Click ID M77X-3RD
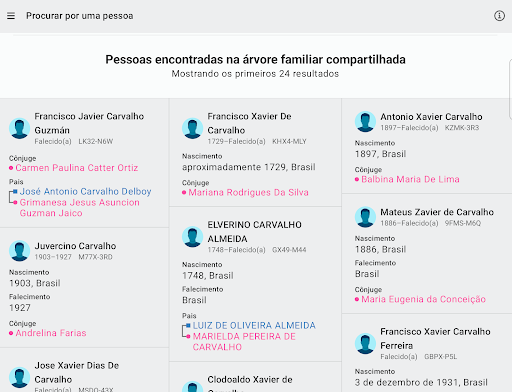Screen dimensions: 512x392 click(95, 257)
